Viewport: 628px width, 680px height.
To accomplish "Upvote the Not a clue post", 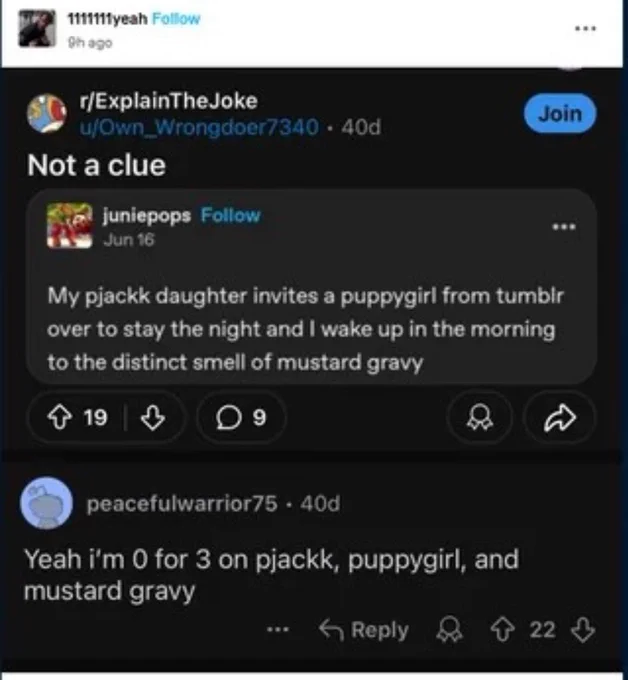I will click(x=59, y=417).
